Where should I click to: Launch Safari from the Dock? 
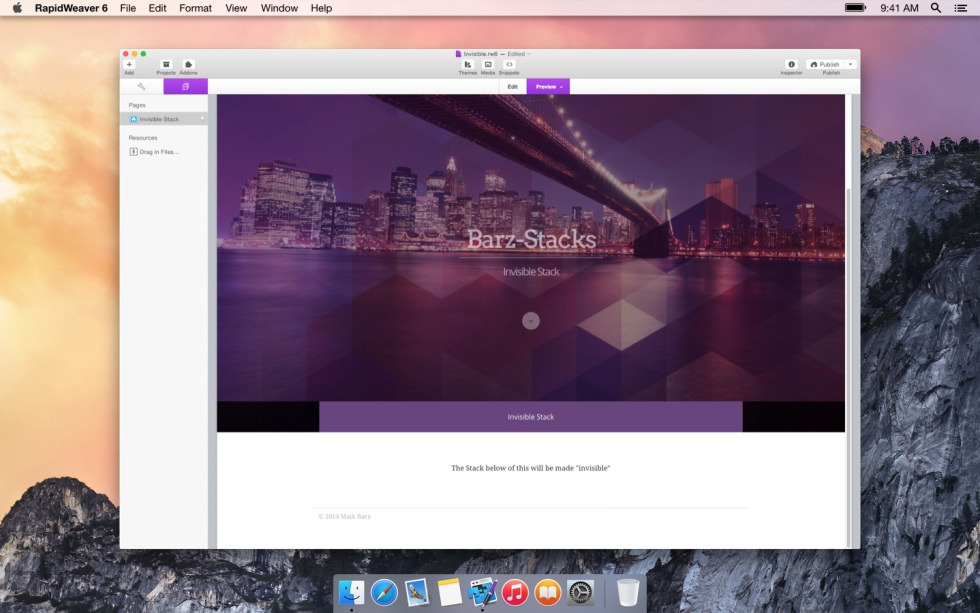pyautogui.click(x=384, y=592)
